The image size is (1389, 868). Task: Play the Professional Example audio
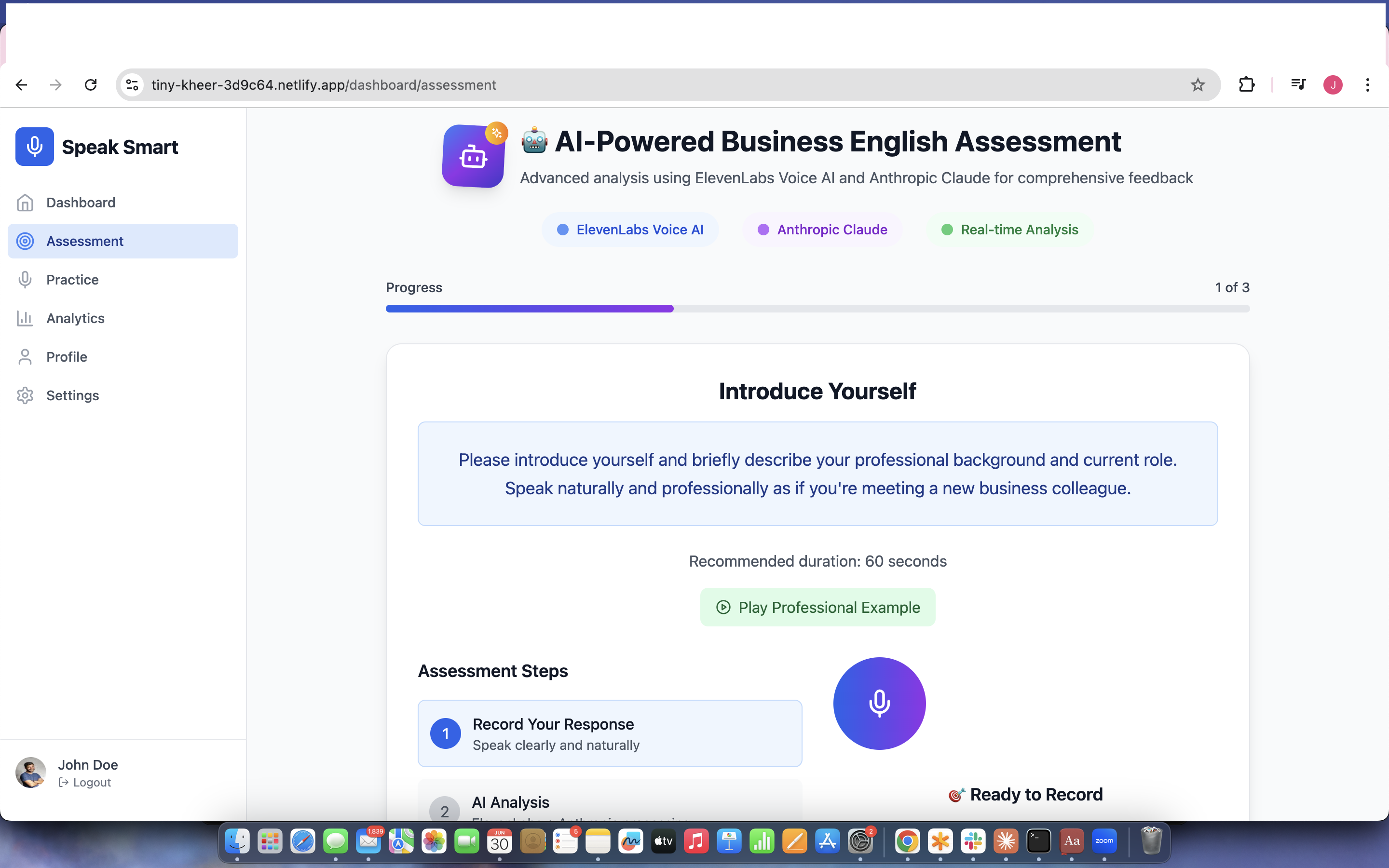pyautogui.click(x=817, y=607)
